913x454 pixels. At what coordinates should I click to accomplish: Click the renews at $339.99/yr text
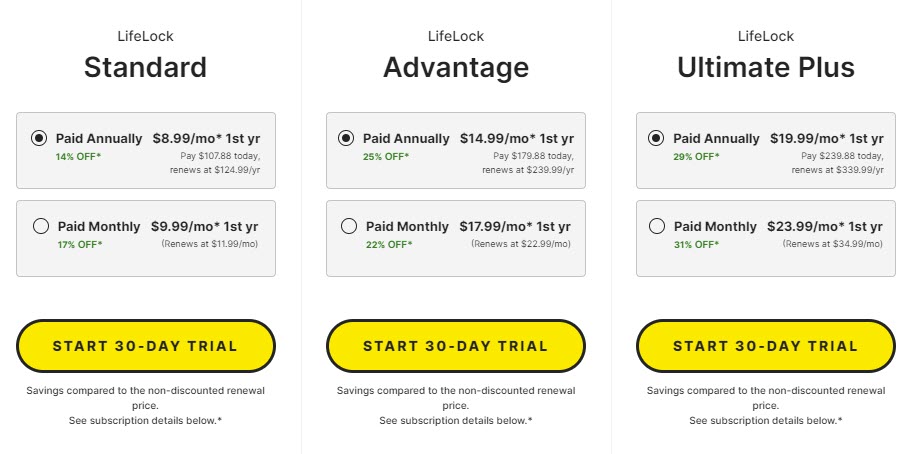point(837,170)
